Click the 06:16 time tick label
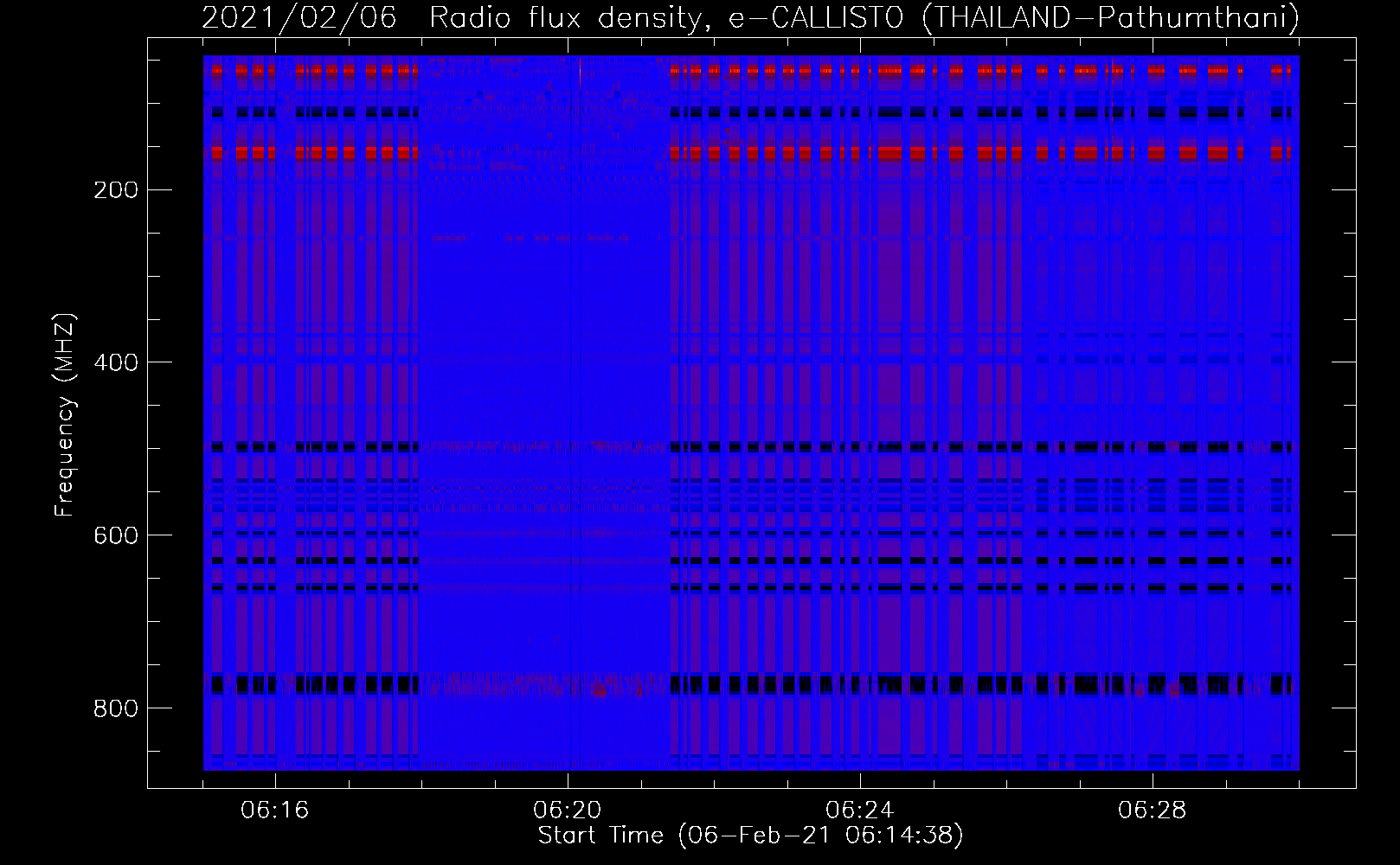This screenshot has width=1400, height=865. tap(275, 811)
